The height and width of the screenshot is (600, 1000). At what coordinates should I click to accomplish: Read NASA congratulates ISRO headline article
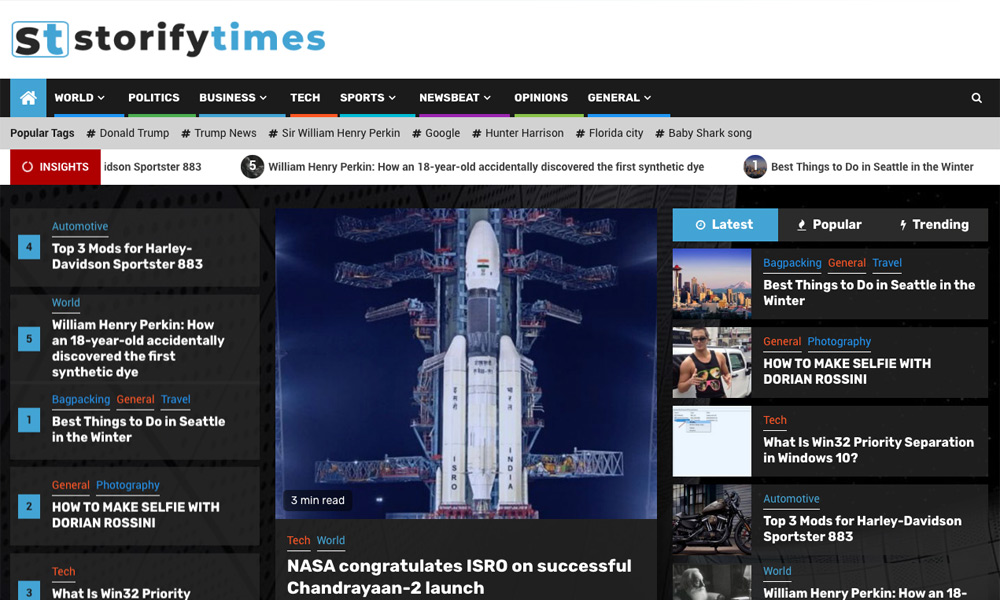tap(459, 576)
